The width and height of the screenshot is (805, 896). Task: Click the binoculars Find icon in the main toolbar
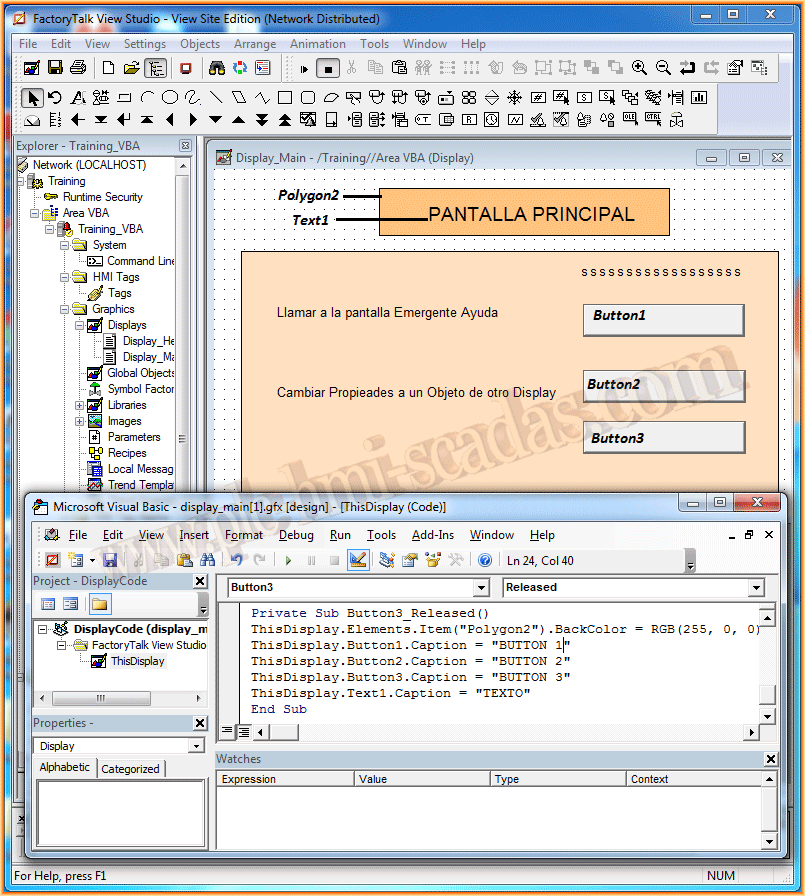tap(216, 68)
